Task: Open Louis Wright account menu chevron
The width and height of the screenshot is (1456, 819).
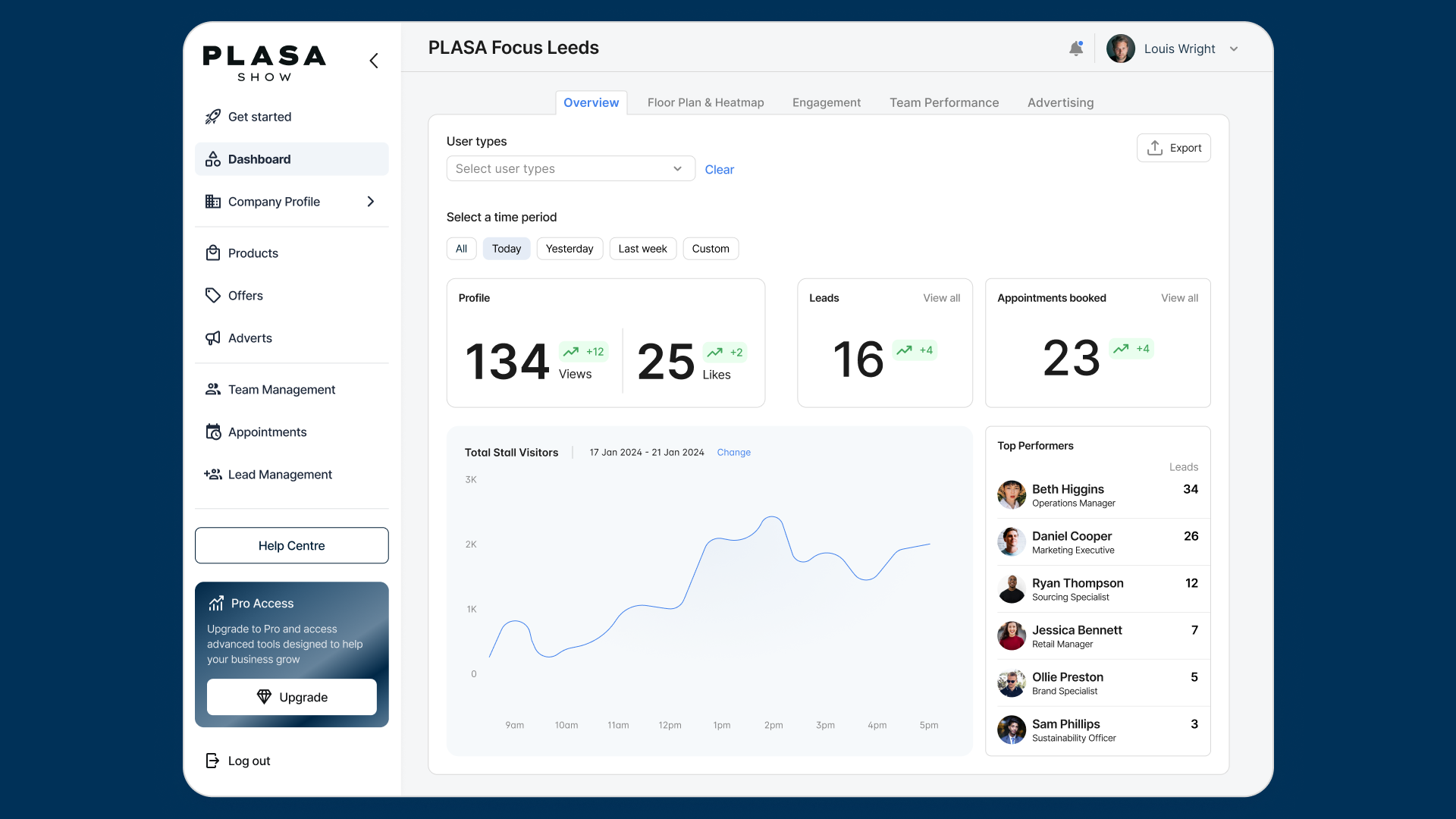Action: coord(1234,49)
